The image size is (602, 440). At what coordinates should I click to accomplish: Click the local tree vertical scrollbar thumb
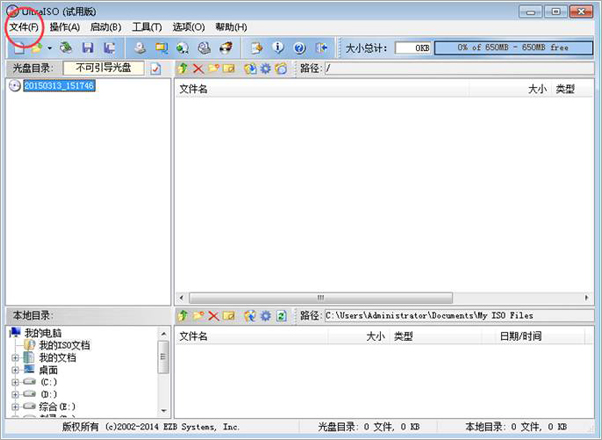pyautogui.click(x=163, y=357)
